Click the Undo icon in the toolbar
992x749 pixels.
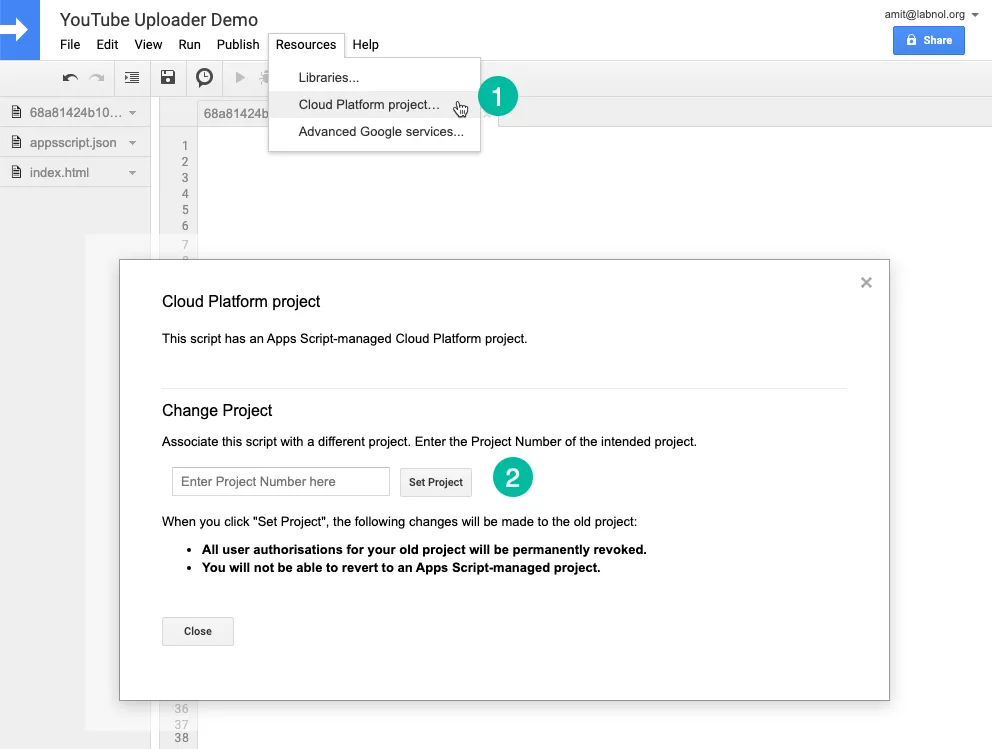(70, 77)
